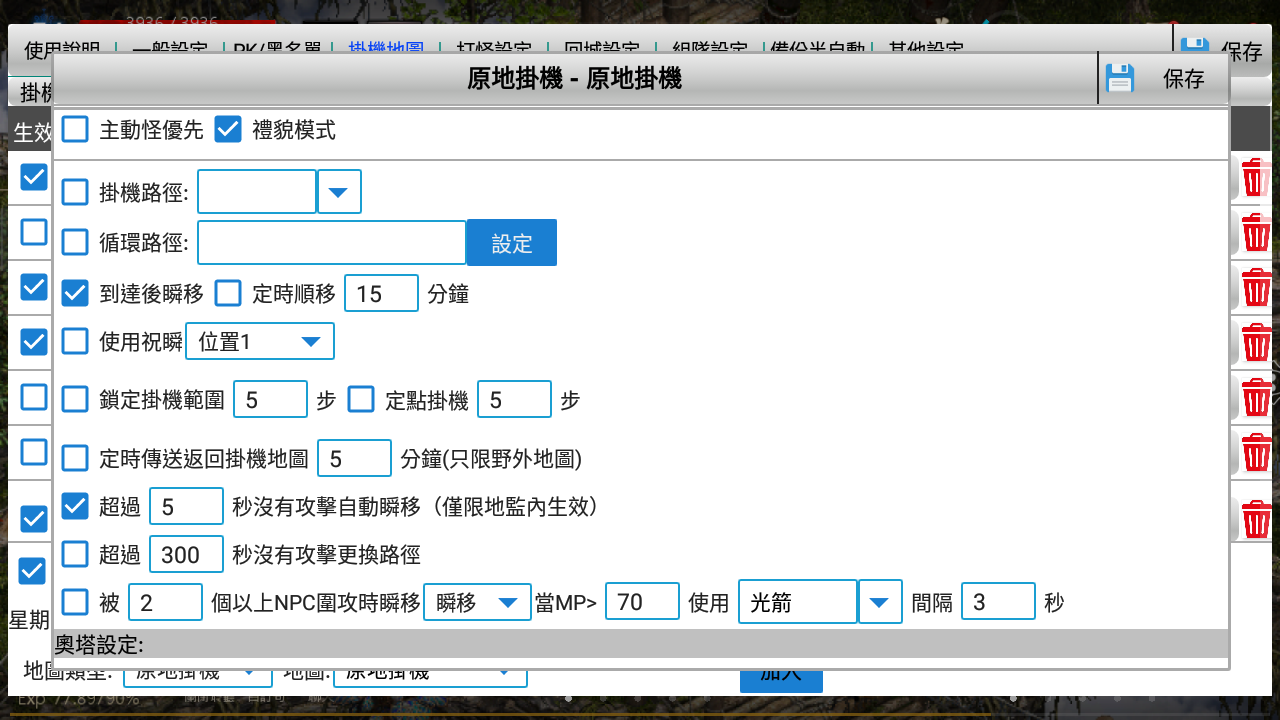Screen dimensions: 1280x720
Task: Click the NPC count field showing 2
Action: [x=166, y=602]
